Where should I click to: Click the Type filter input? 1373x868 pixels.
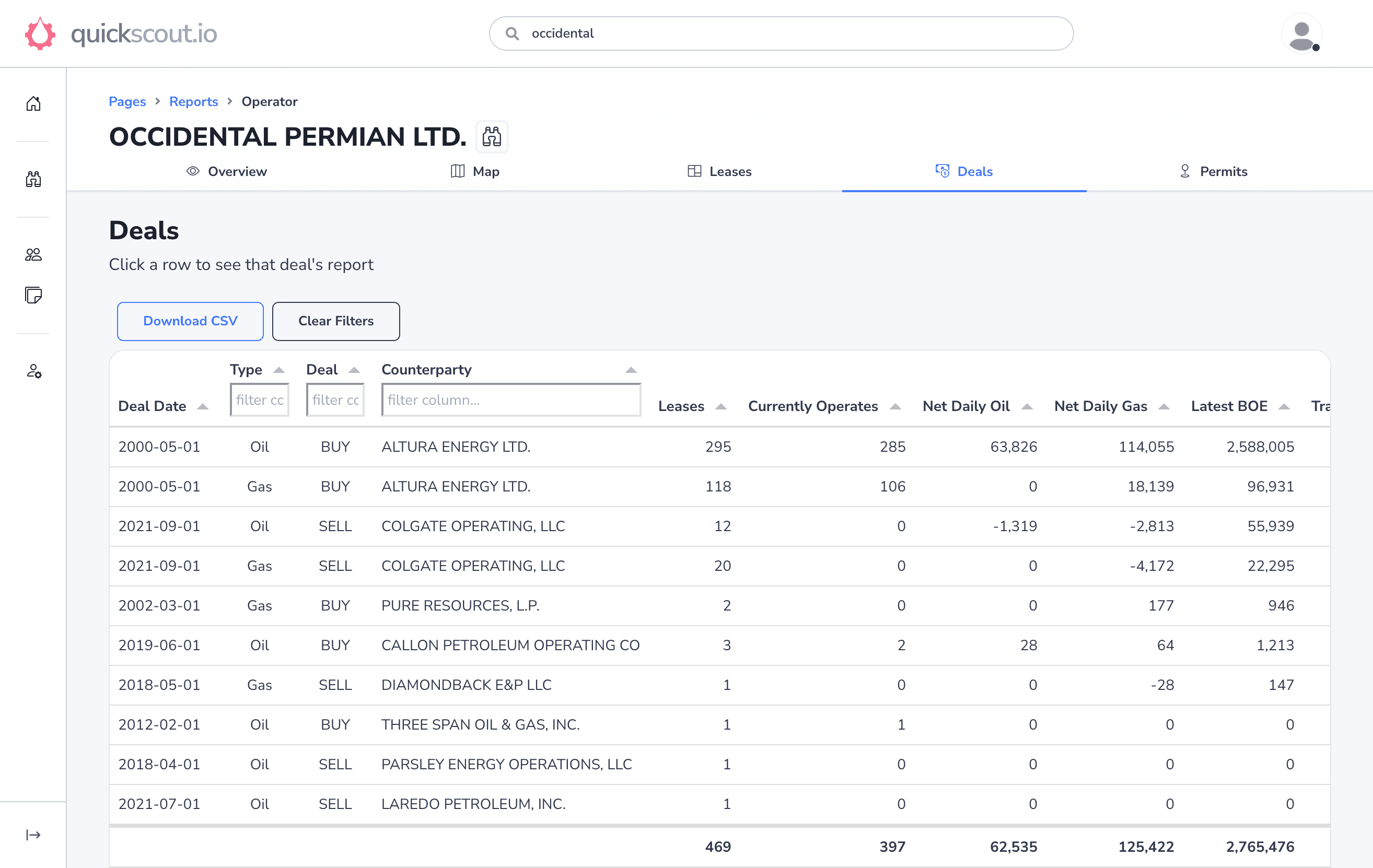pos(260,400)
